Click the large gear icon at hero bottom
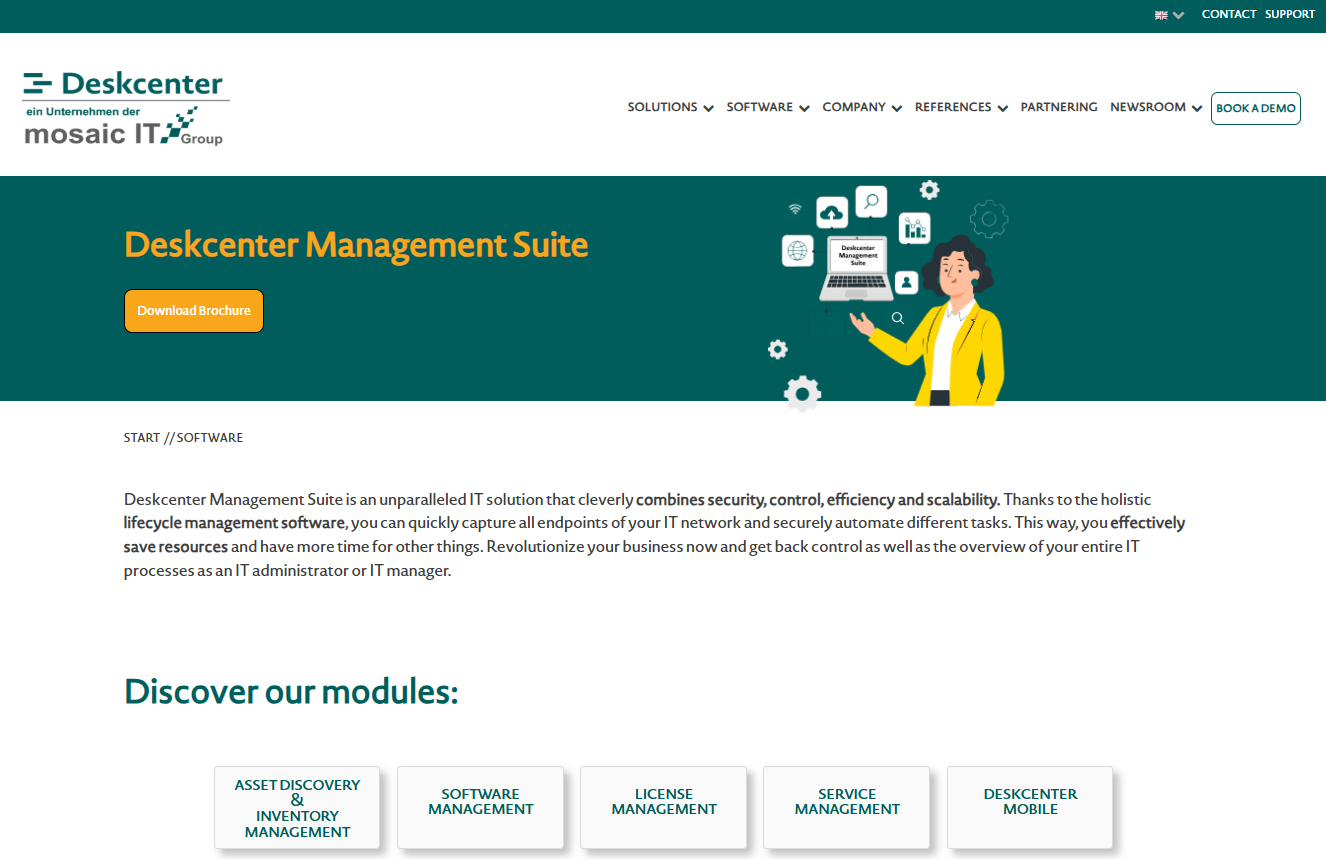The image size is (1326, 859). pyautogui.click(x=802, y=393)
